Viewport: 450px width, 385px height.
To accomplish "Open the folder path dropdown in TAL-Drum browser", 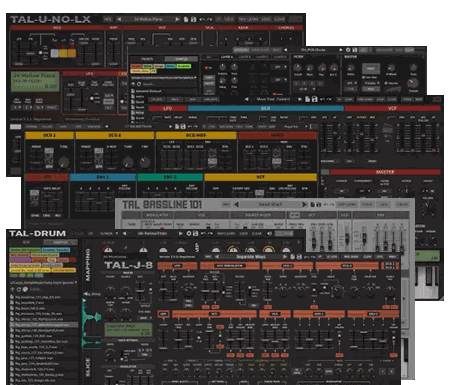I will coord(43,282).
